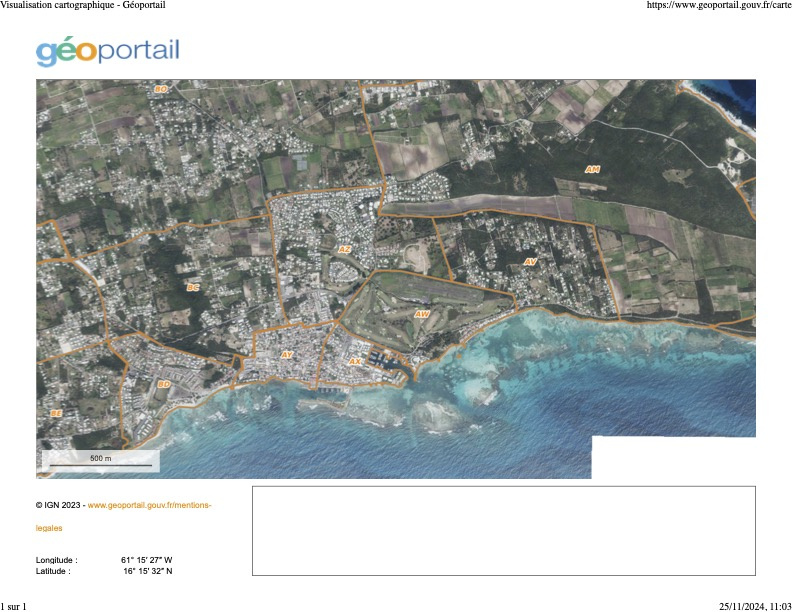792x612 pixels.
Task: Click the Latitude coordinate value
Action: pyautogui.click(x=147, y=571)
